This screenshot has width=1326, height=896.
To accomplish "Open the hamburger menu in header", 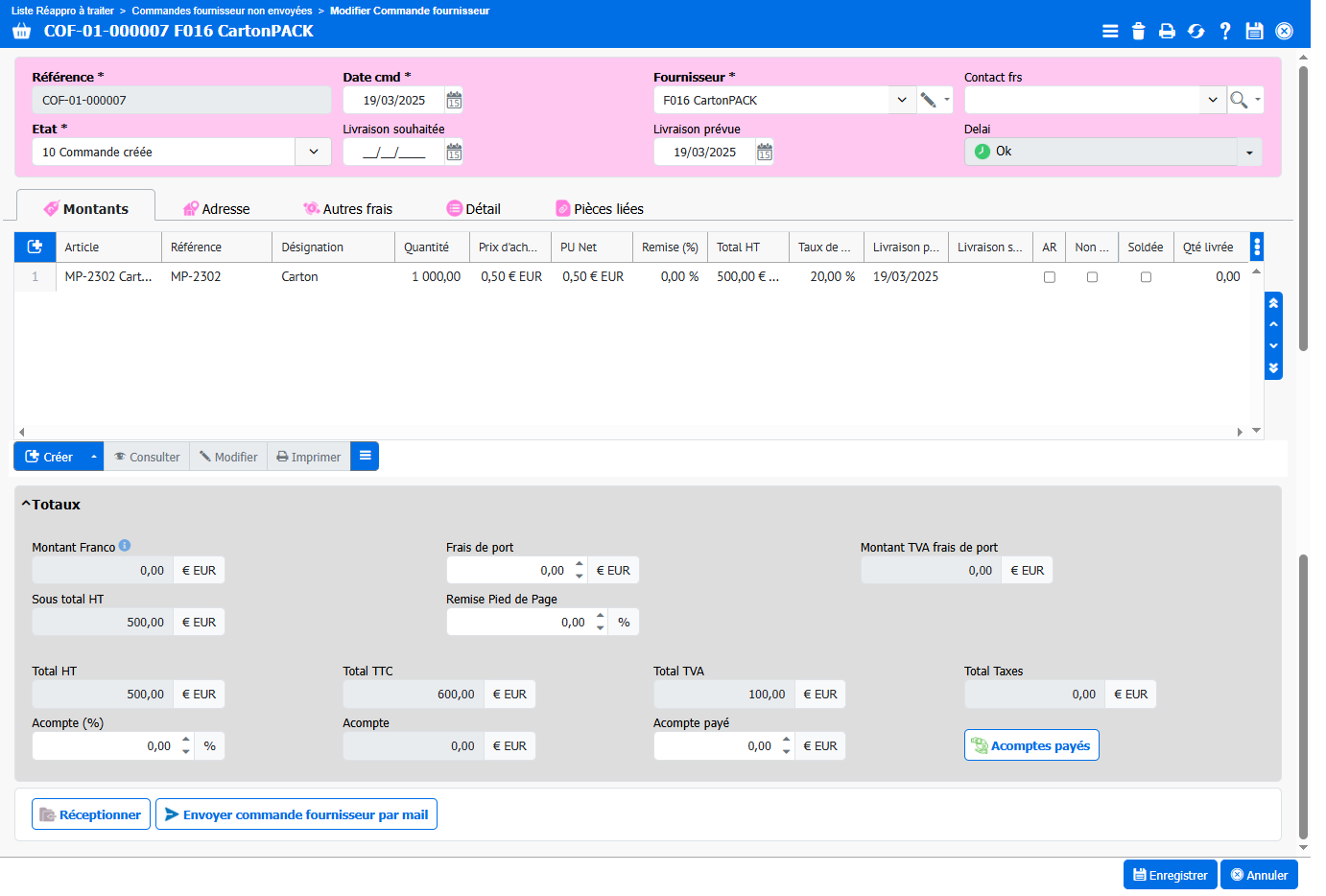I will point(1110,31).
